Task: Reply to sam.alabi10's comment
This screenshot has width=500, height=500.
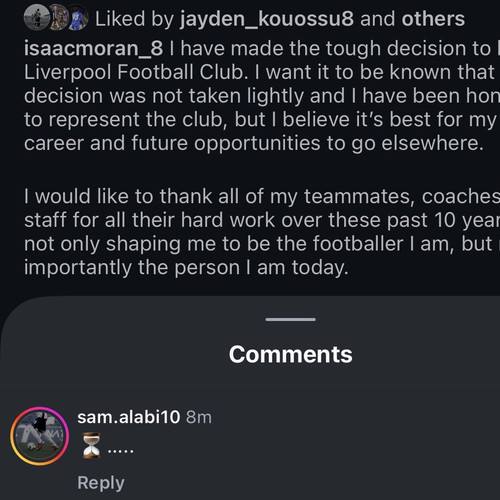Action: coord(101,483)
